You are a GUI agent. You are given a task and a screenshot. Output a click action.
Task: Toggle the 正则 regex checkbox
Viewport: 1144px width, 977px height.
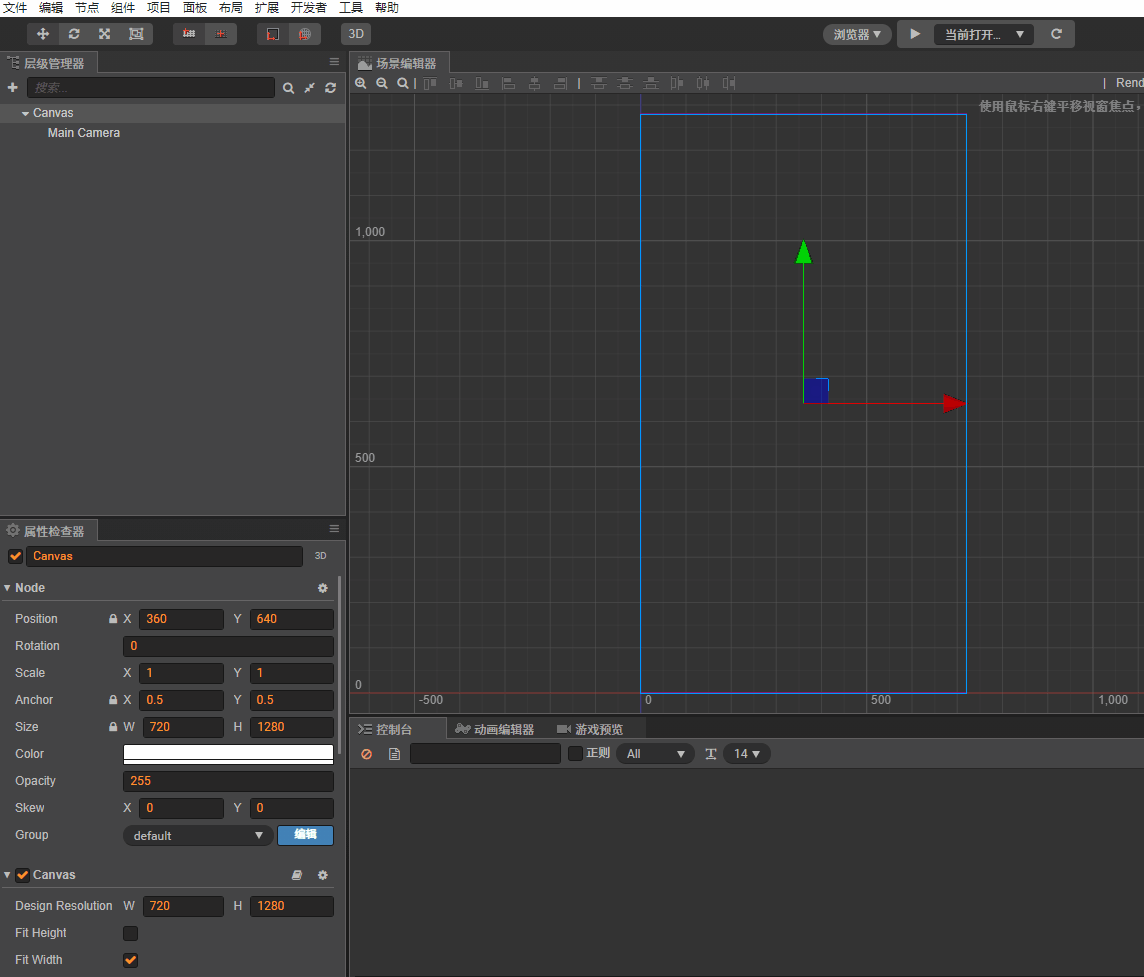575,754
